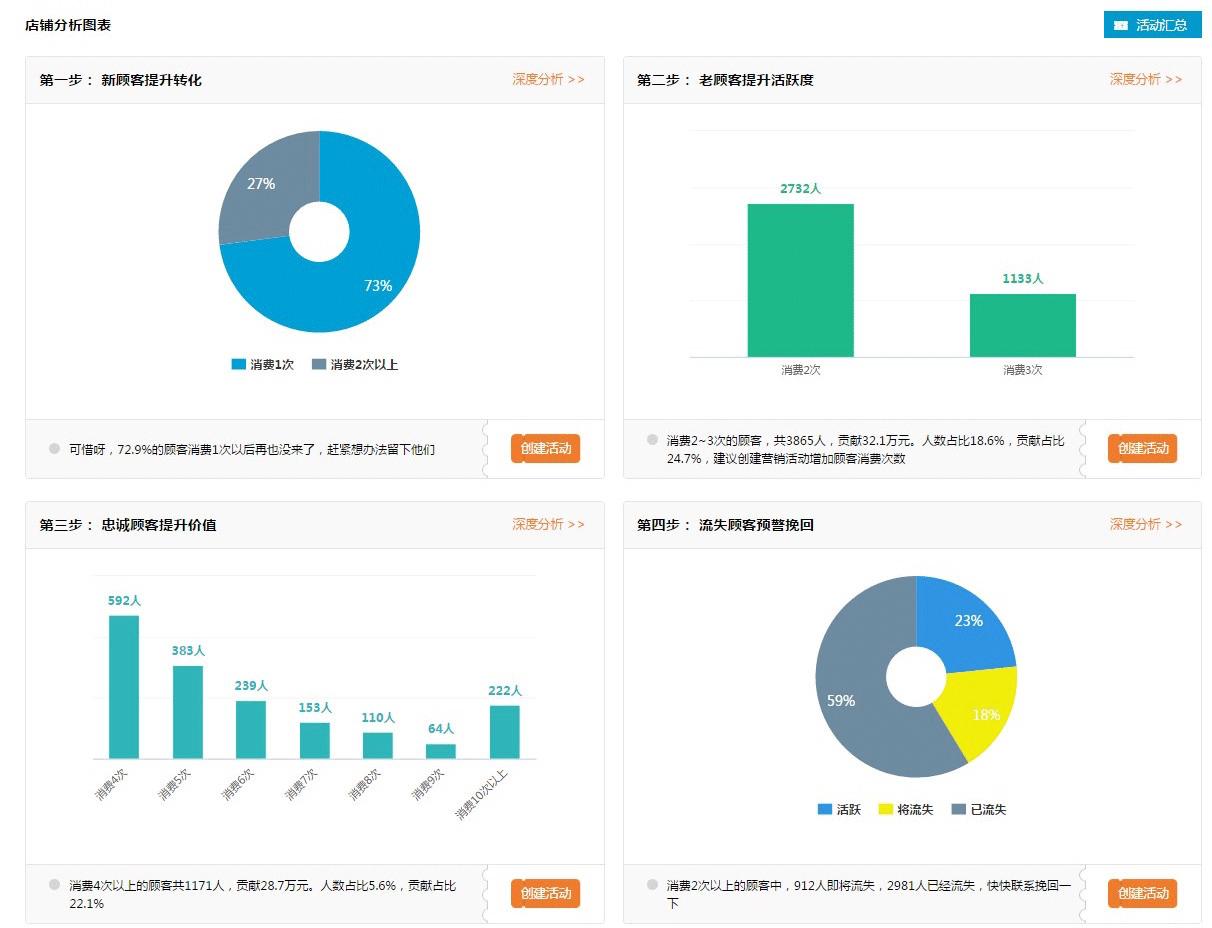Click the 2732人 bar in the bar chart
This screenshot has width=1212, height=928.
click(800, 280)
